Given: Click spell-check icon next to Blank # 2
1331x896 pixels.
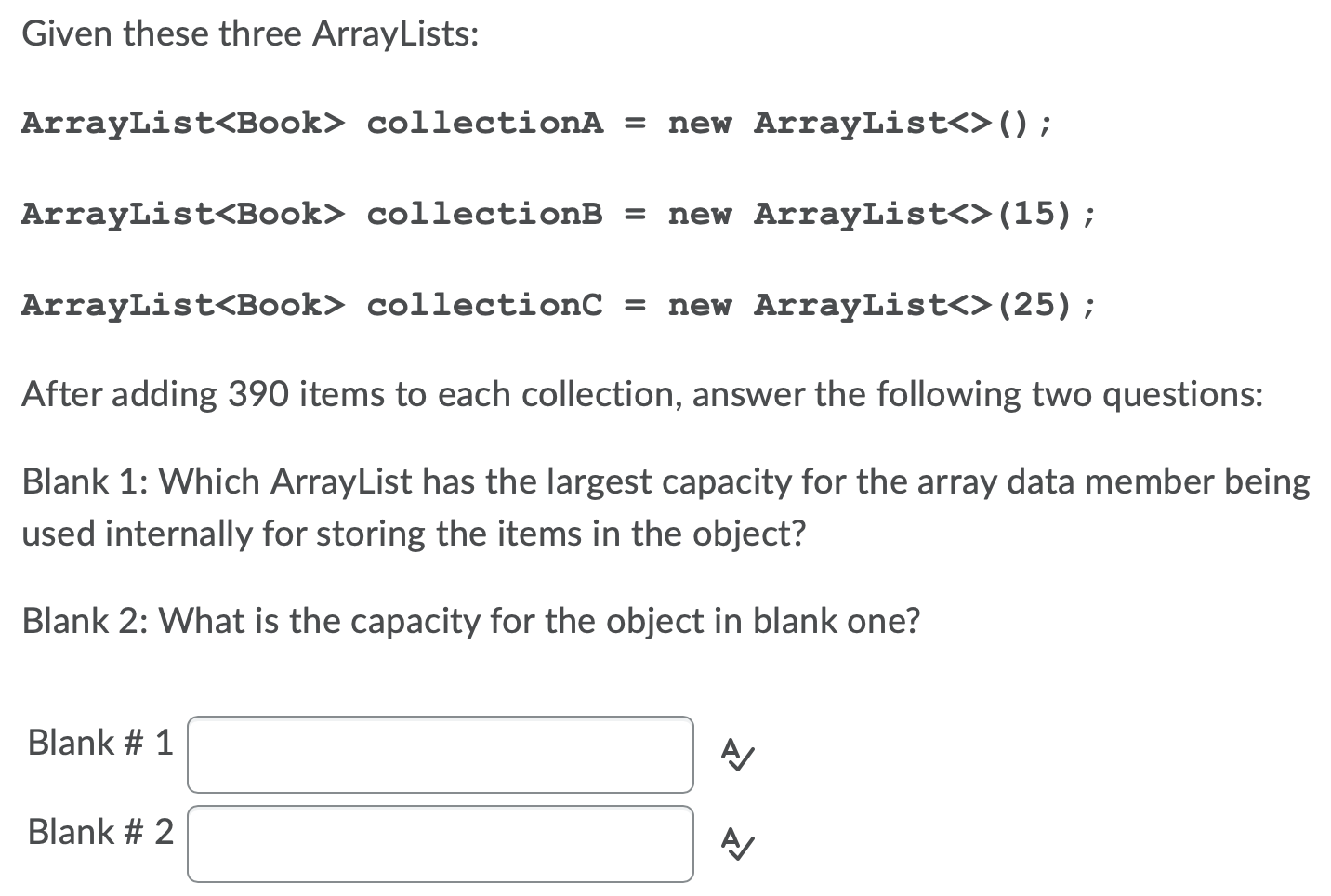Looking at the screenshot, I should pyautogui.click(x=737, y=843).
